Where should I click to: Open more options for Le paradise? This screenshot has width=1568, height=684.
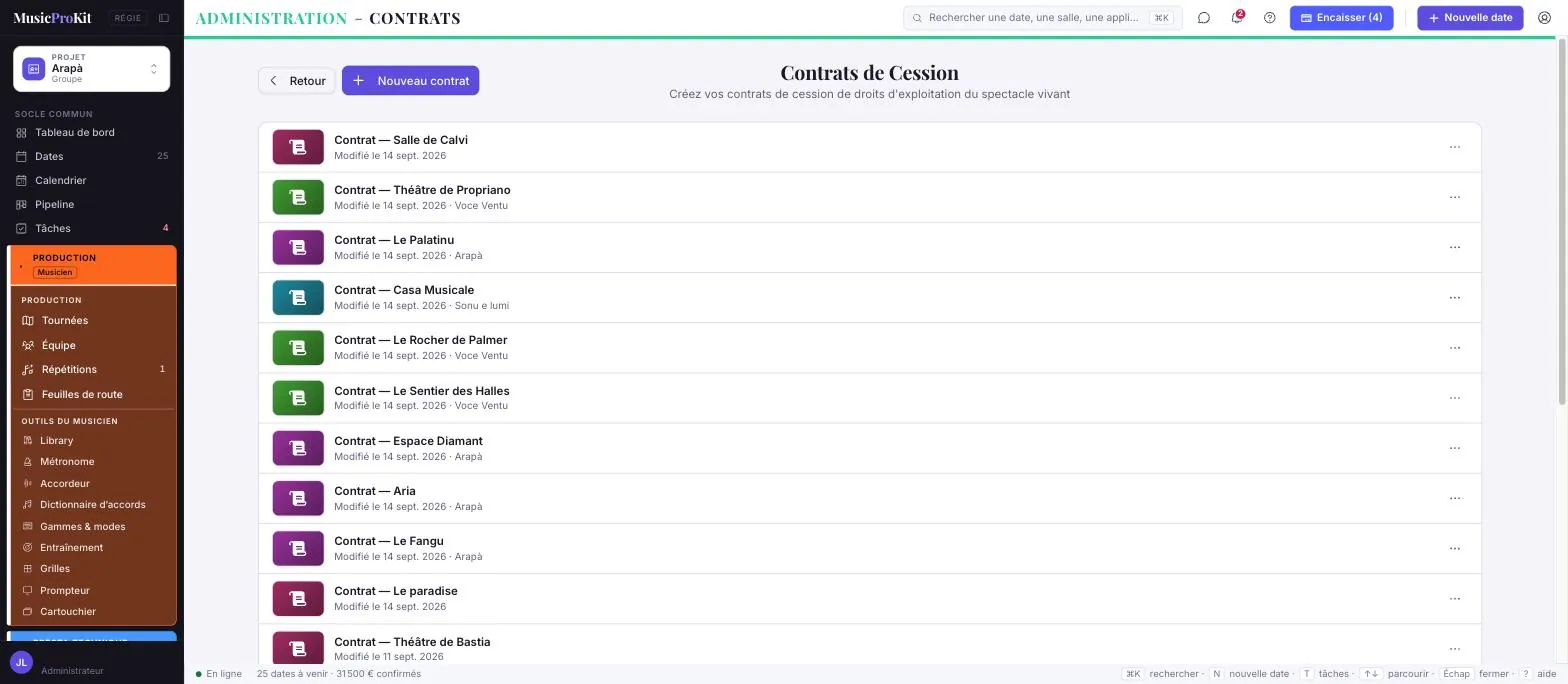[x=1455, y=598]
